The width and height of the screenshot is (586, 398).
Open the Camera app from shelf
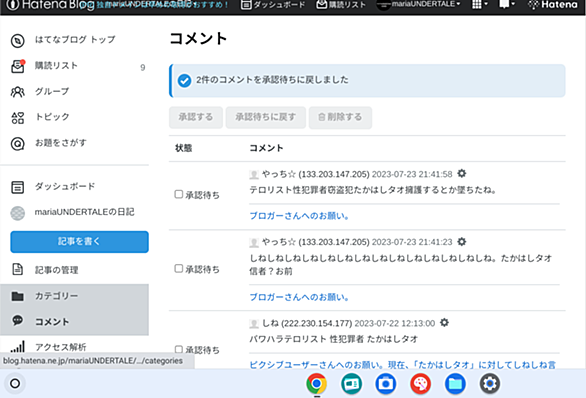point(386,383)
